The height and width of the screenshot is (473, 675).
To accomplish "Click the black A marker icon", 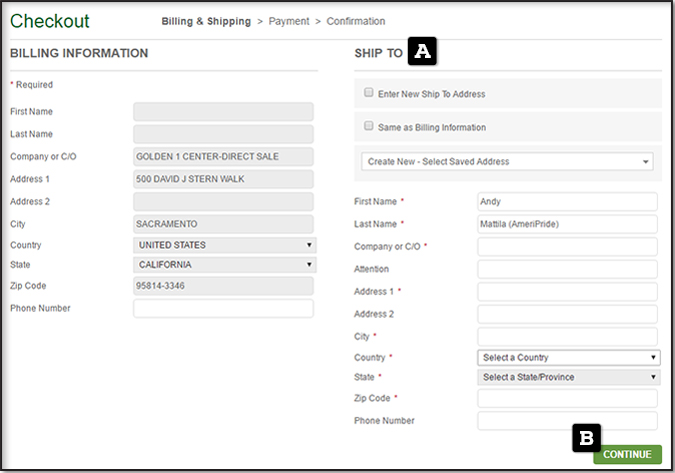I will [422, 52].
